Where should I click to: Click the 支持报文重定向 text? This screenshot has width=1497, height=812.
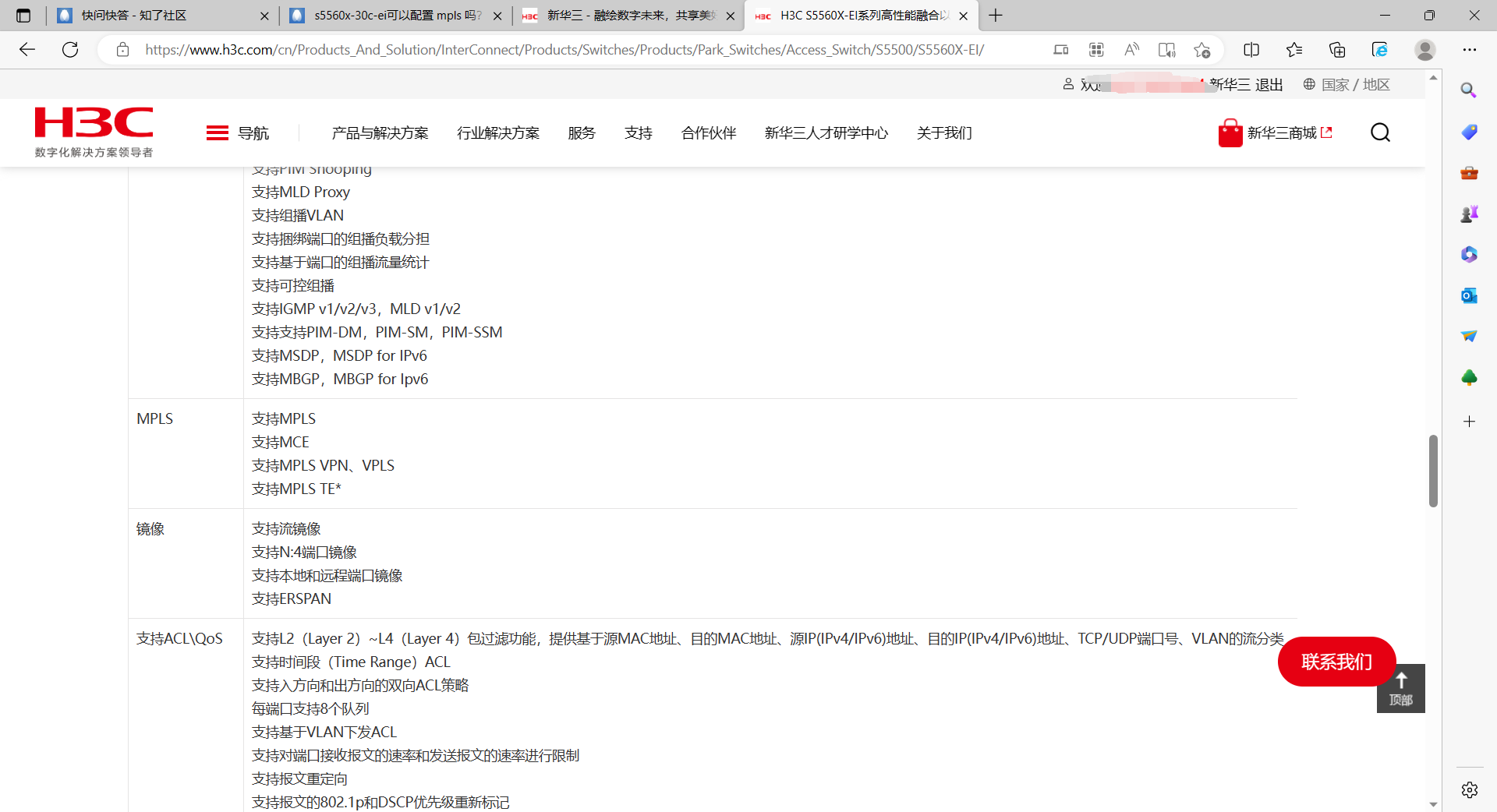pos(299,778)
